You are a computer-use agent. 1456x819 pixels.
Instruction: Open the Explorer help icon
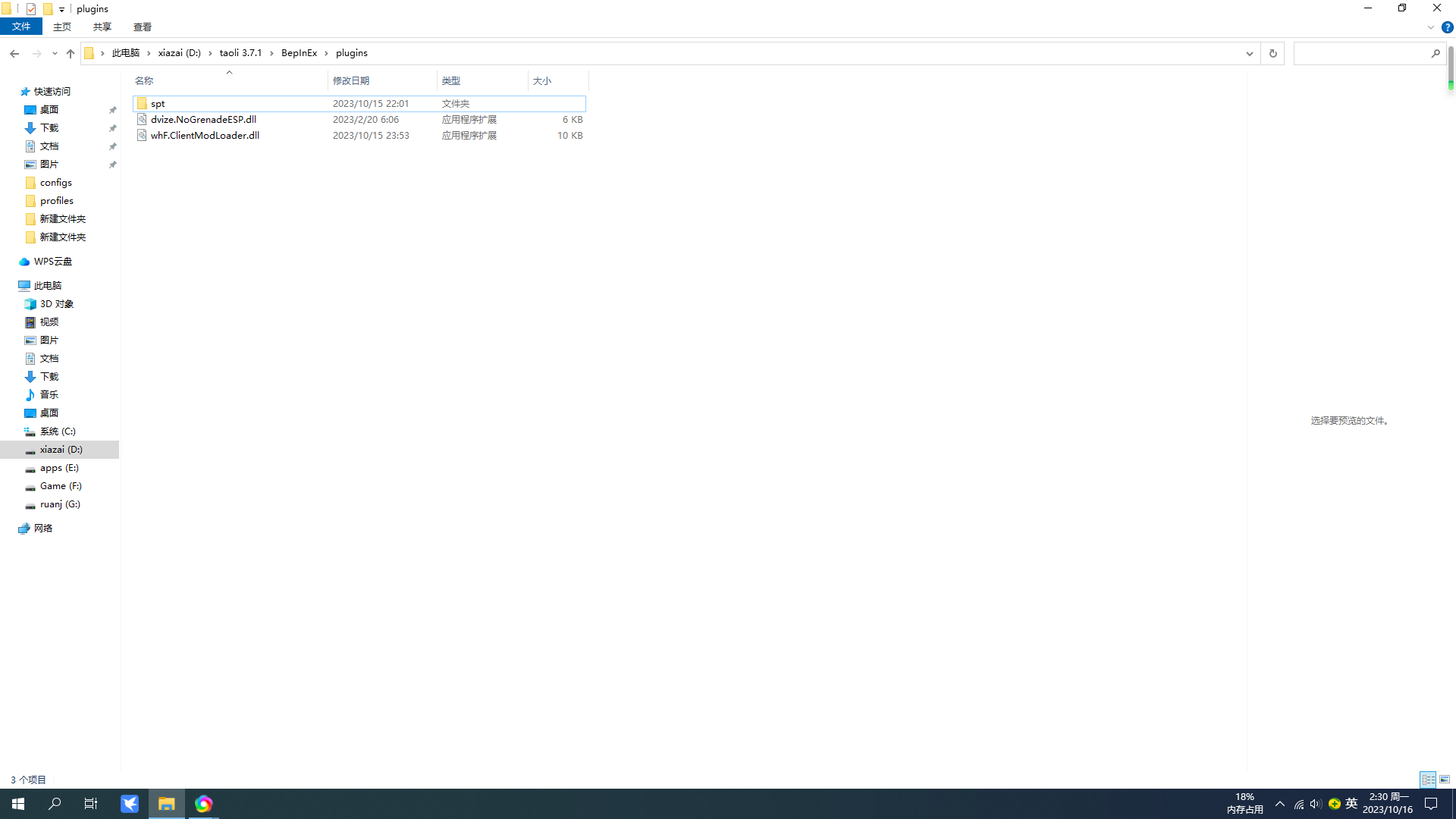coord(1448,27)
